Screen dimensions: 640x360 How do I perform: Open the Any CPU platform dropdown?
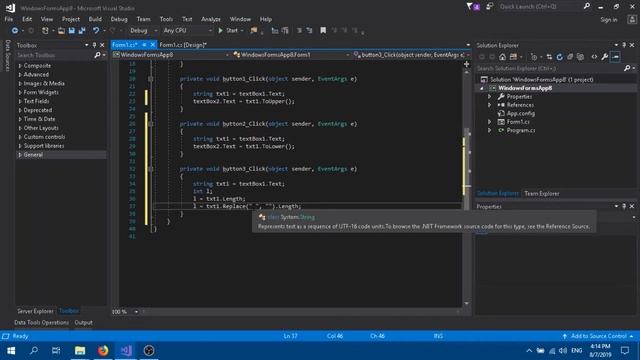point(187,31)
